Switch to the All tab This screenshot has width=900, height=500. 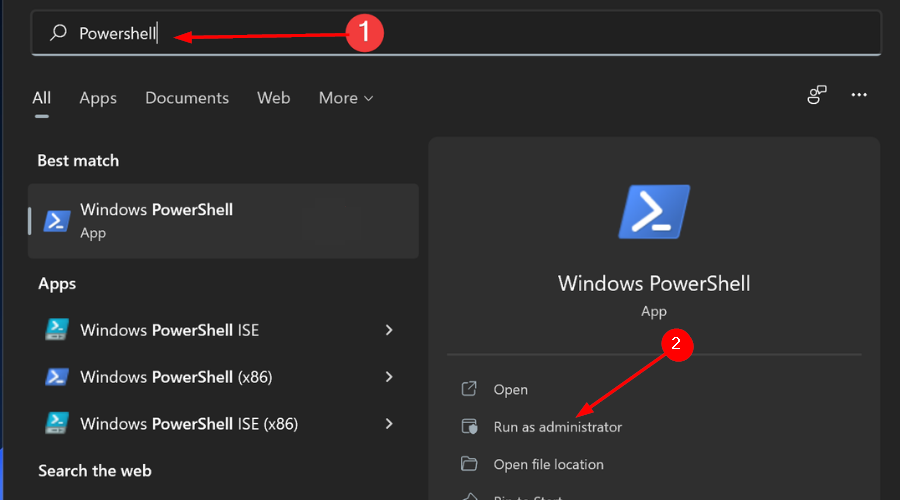coord(41,98)
